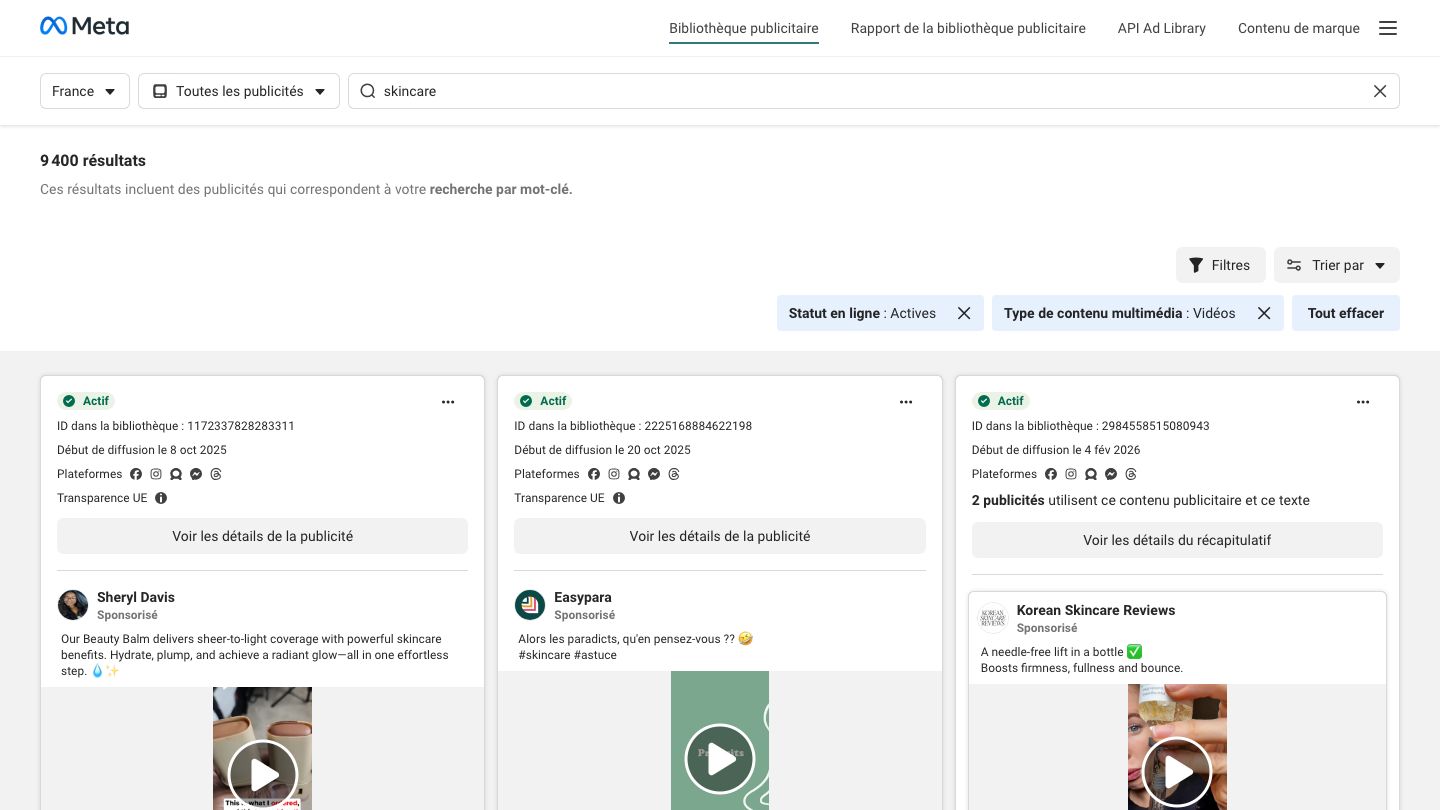Image resolution: width=1440 pixels, height=810 pixels.
Task: Click Sheryl Davis profile avatar
Action: click(x=73, y=605)
